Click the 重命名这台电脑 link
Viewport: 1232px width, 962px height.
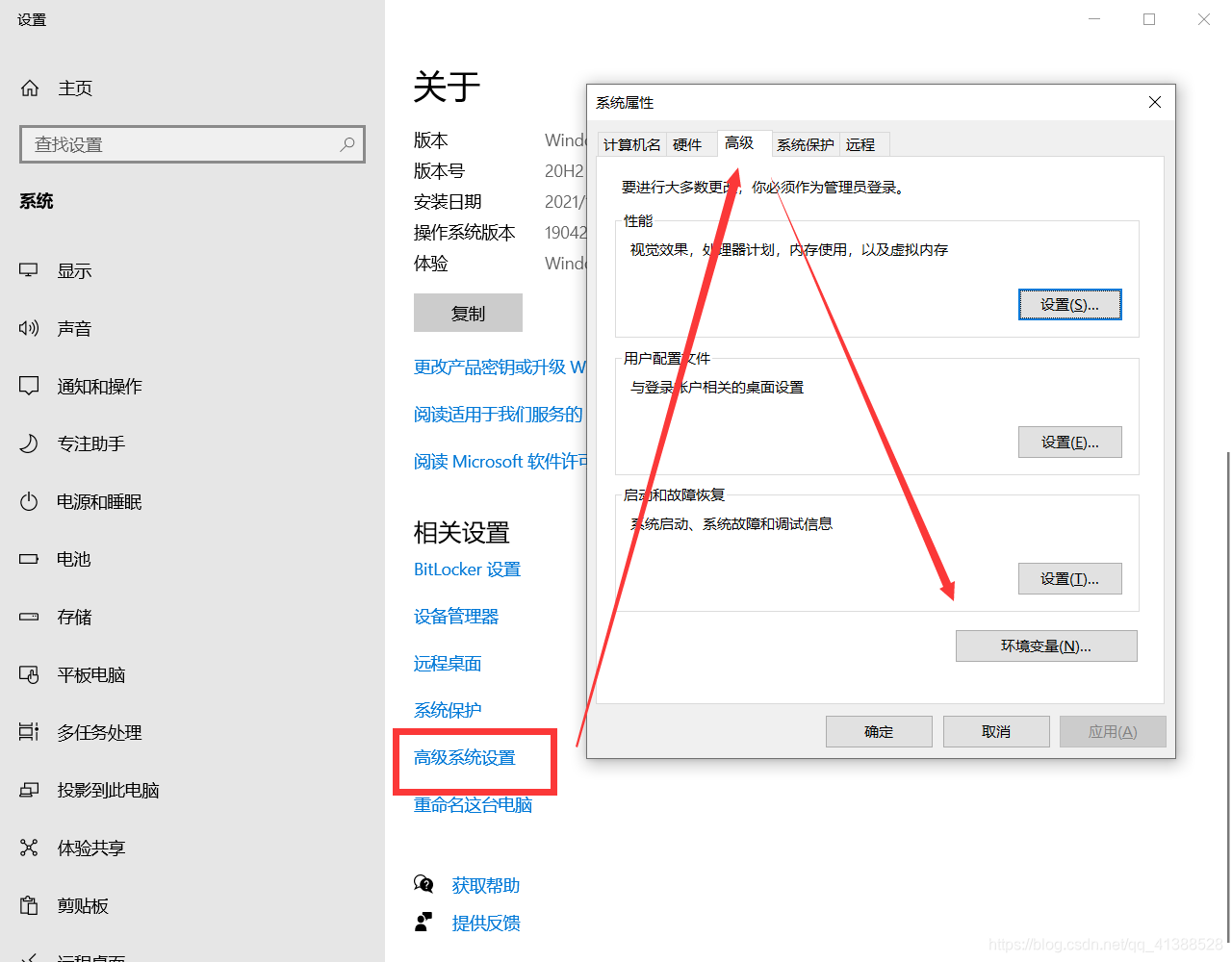pos(473,805)
